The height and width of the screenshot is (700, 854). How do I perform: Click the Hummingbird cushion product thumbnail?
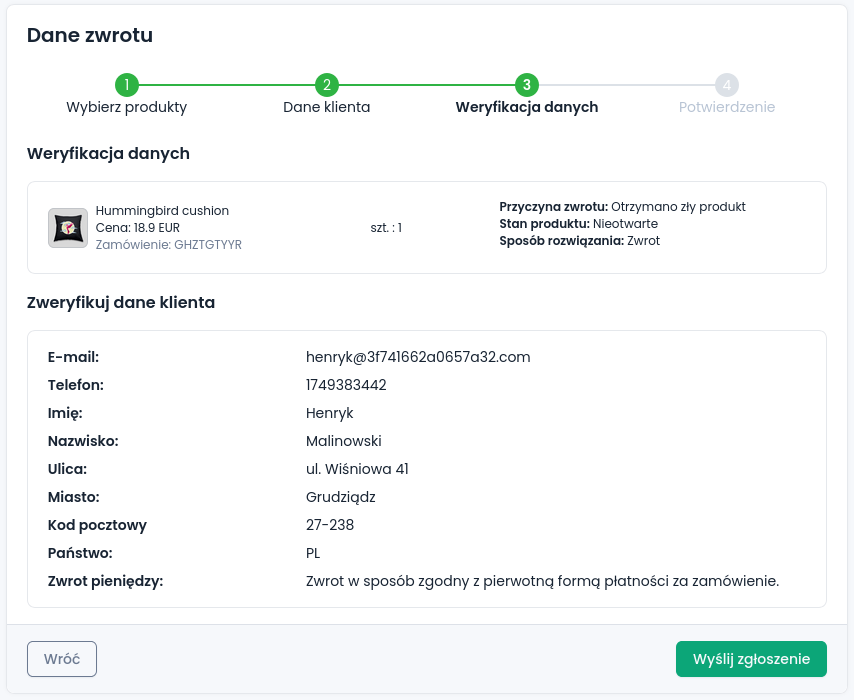(x=68, y=228)
